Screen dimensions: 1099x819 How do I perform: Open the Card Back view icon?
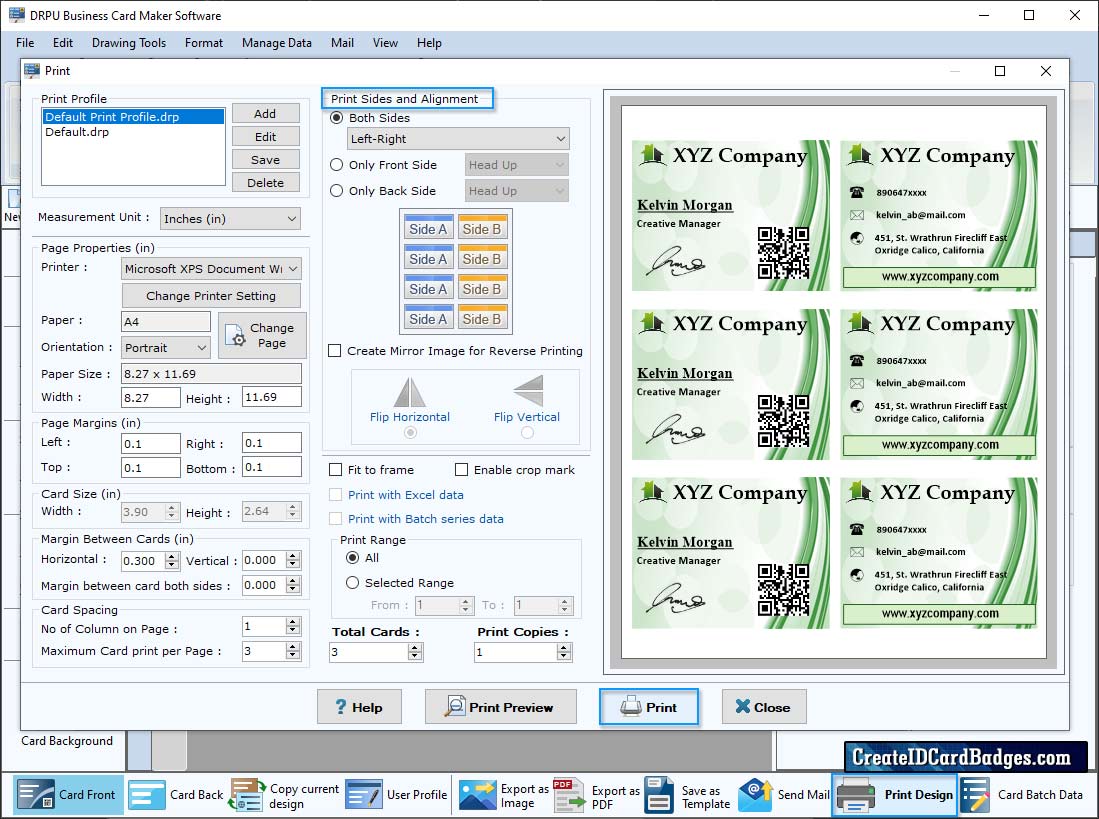pyautogui.click(x=147, y=794)
